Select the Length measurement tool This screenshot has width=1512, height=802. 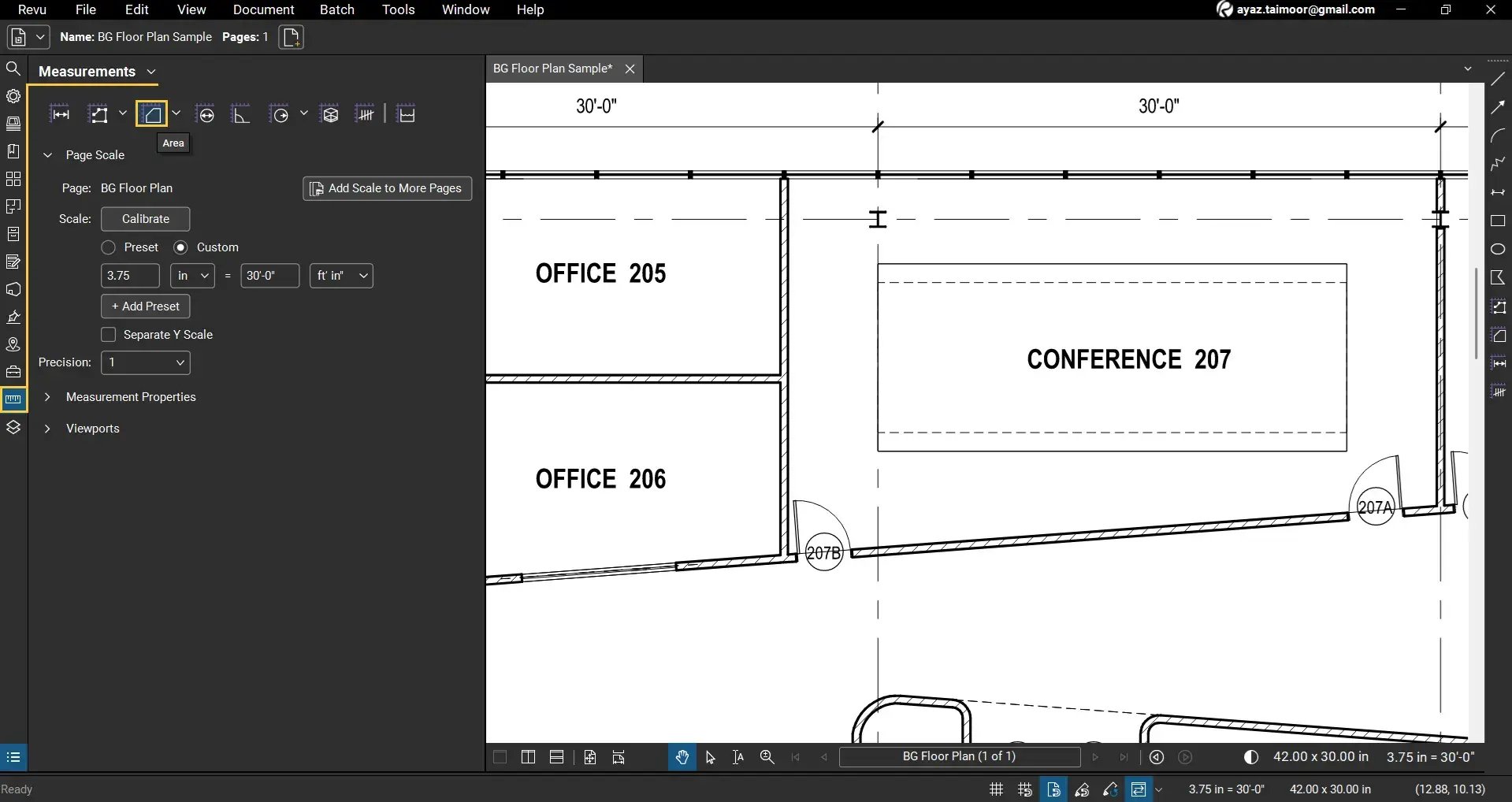(61, 114)
